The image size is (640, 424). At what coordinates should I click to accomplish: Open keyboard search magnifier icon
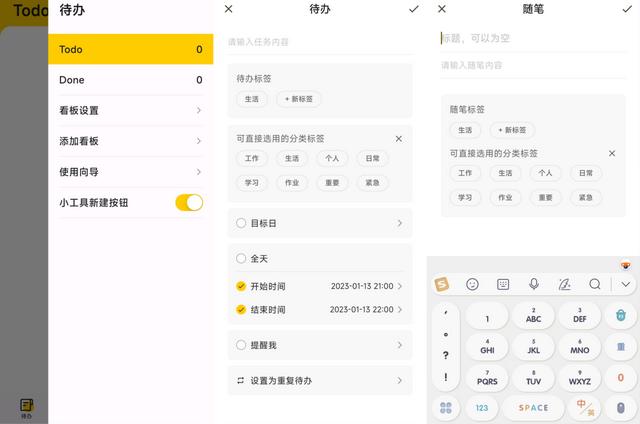coord(595,284)
